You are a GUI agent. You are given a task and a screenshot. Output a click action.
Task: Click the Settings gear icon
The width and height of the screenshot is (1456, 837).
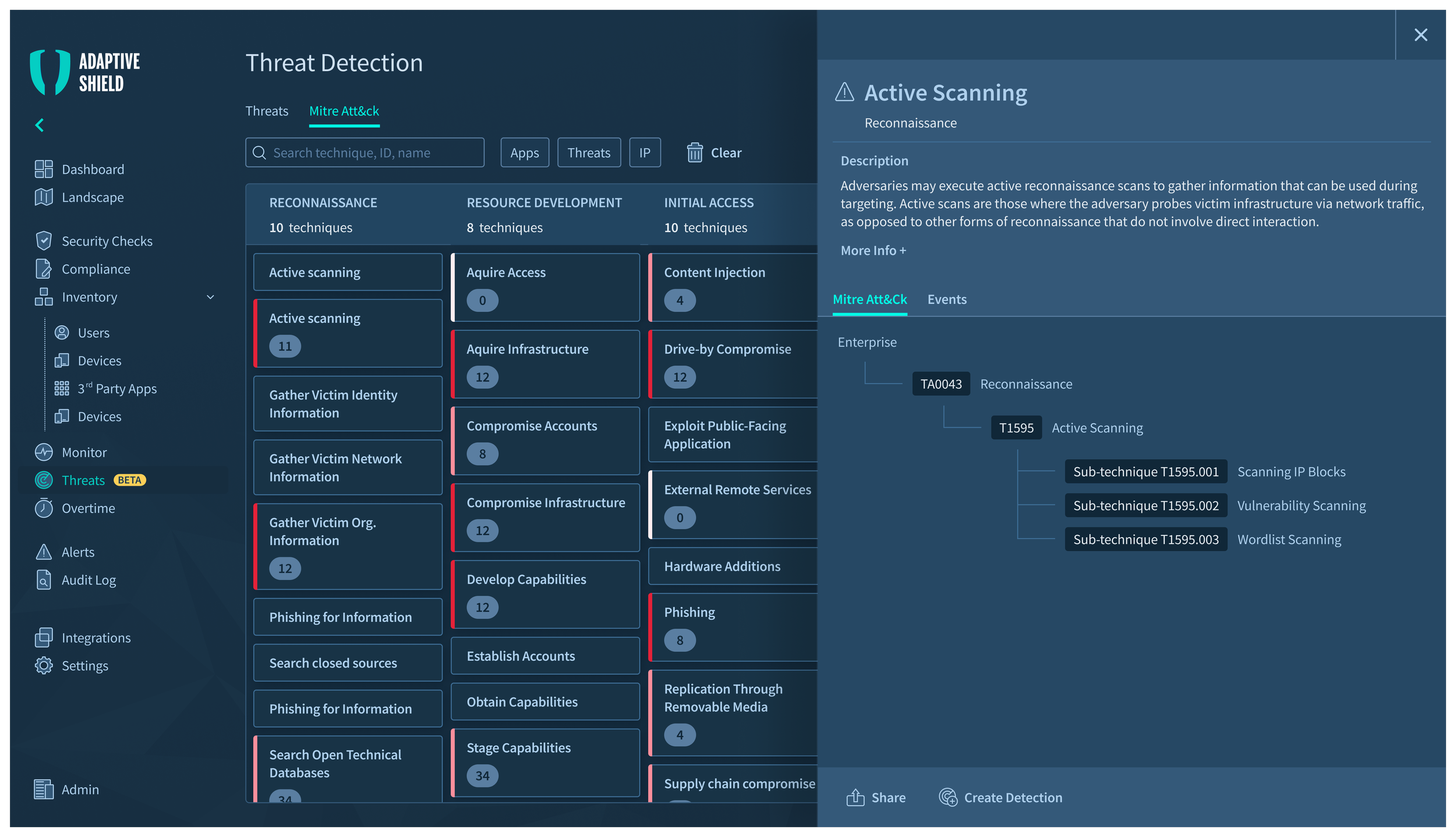[x=44, y=665]
